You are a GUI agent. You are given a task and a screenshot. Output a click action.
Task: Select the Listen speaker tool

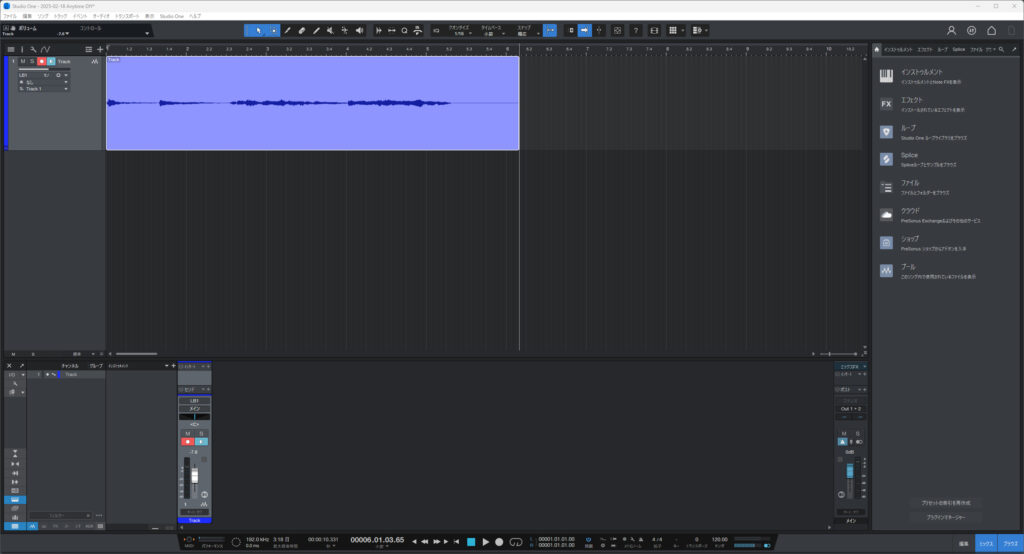[x=359, y=31]
